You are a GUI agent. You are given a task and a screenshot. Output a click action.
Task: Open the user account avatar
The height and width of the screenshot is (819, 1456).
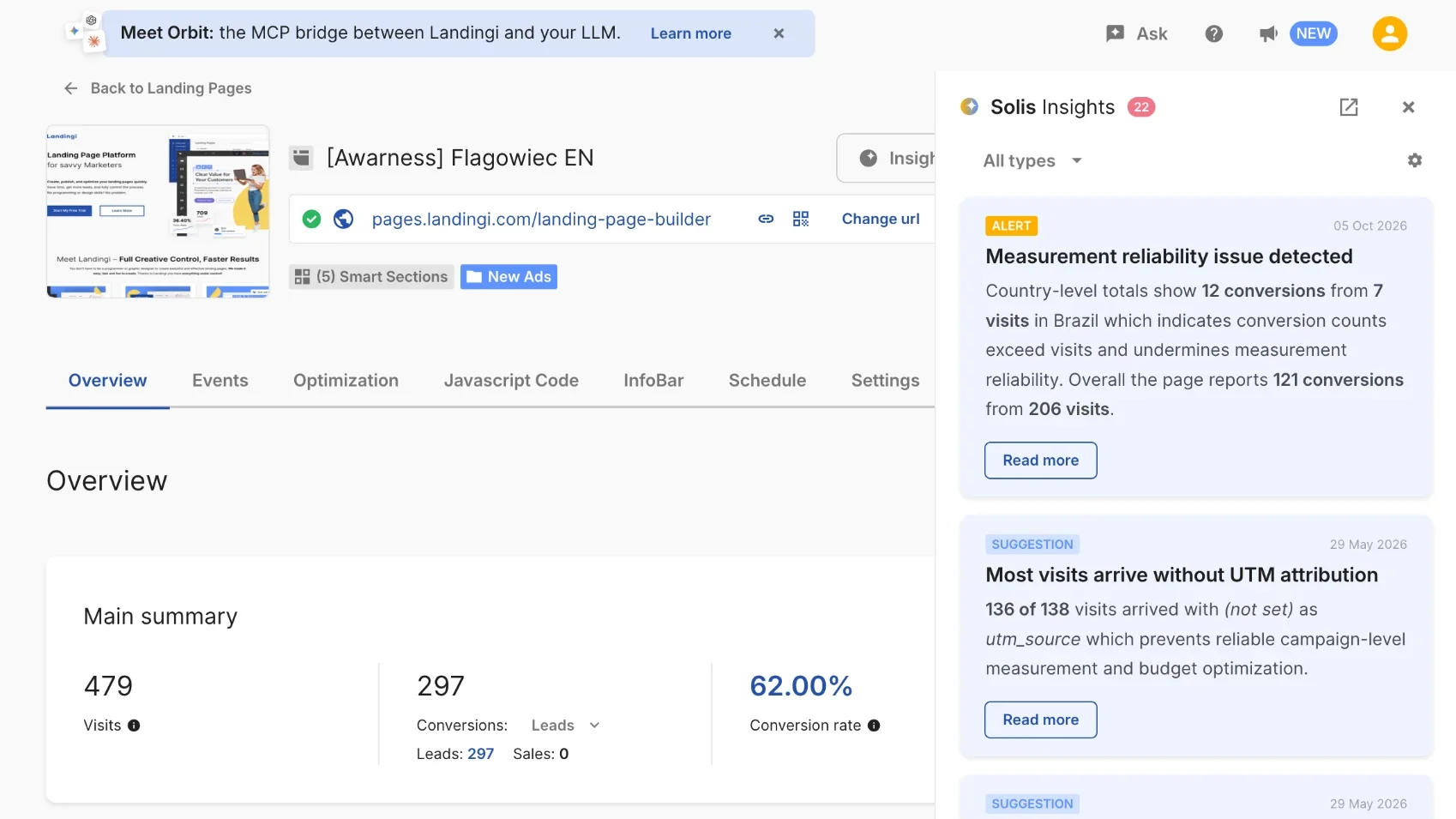coord(1389,33)
